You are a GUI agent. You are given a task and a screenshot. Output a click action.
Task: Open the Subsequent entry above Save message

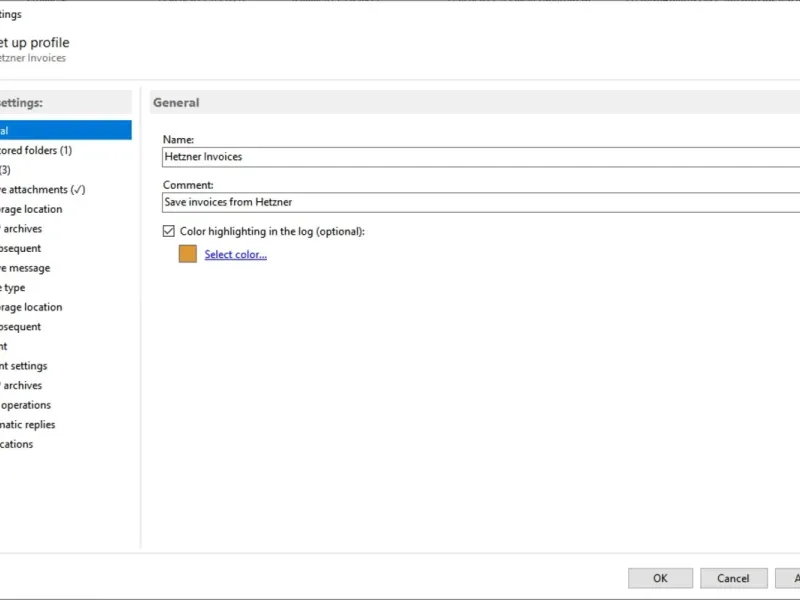[21, 248]
